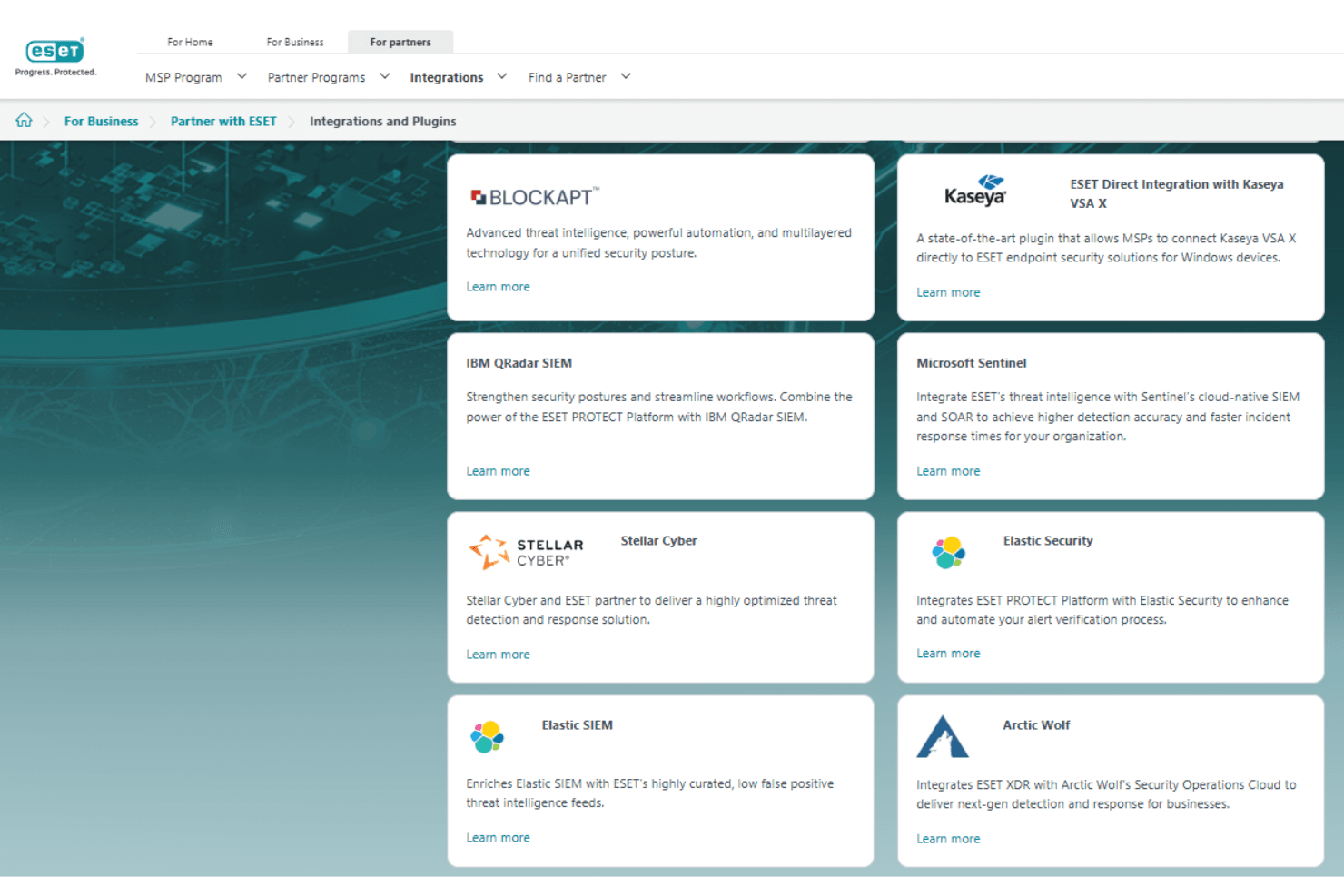Screen dimensions: 1344x896
Task: Click the 'Arctic Wolf' card title
Action: [1036, 724]
